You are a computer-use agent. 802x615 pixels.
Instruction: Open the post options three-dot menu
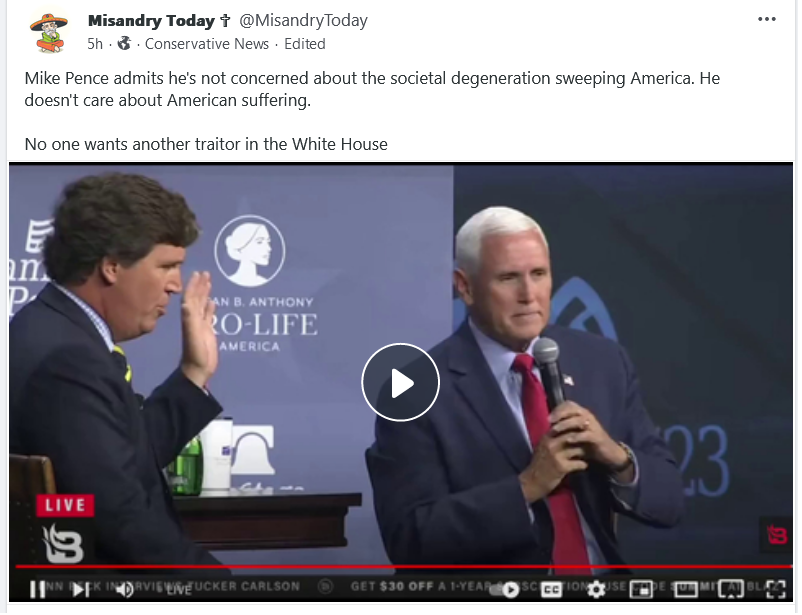(767, 19)
